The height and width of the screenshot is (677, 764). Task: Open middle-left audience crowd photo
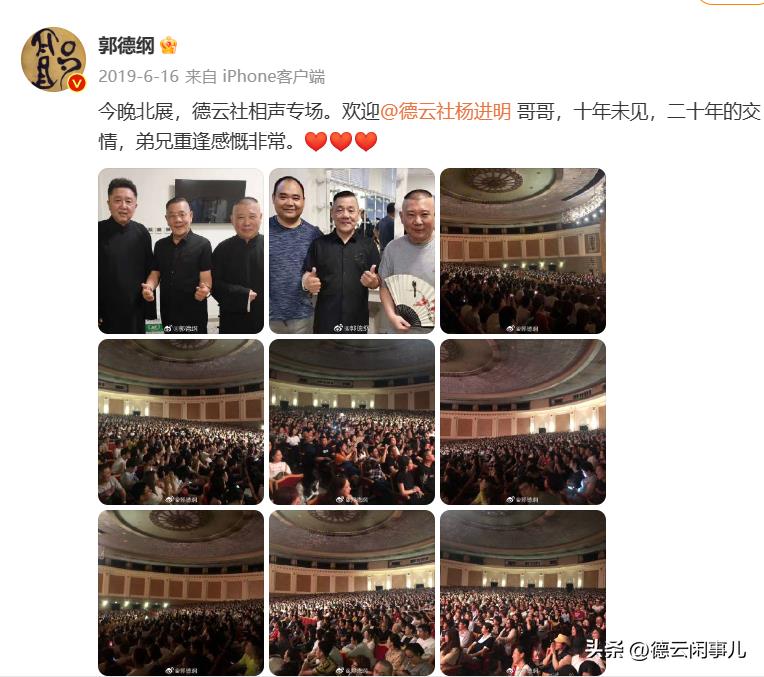point(181,422)
